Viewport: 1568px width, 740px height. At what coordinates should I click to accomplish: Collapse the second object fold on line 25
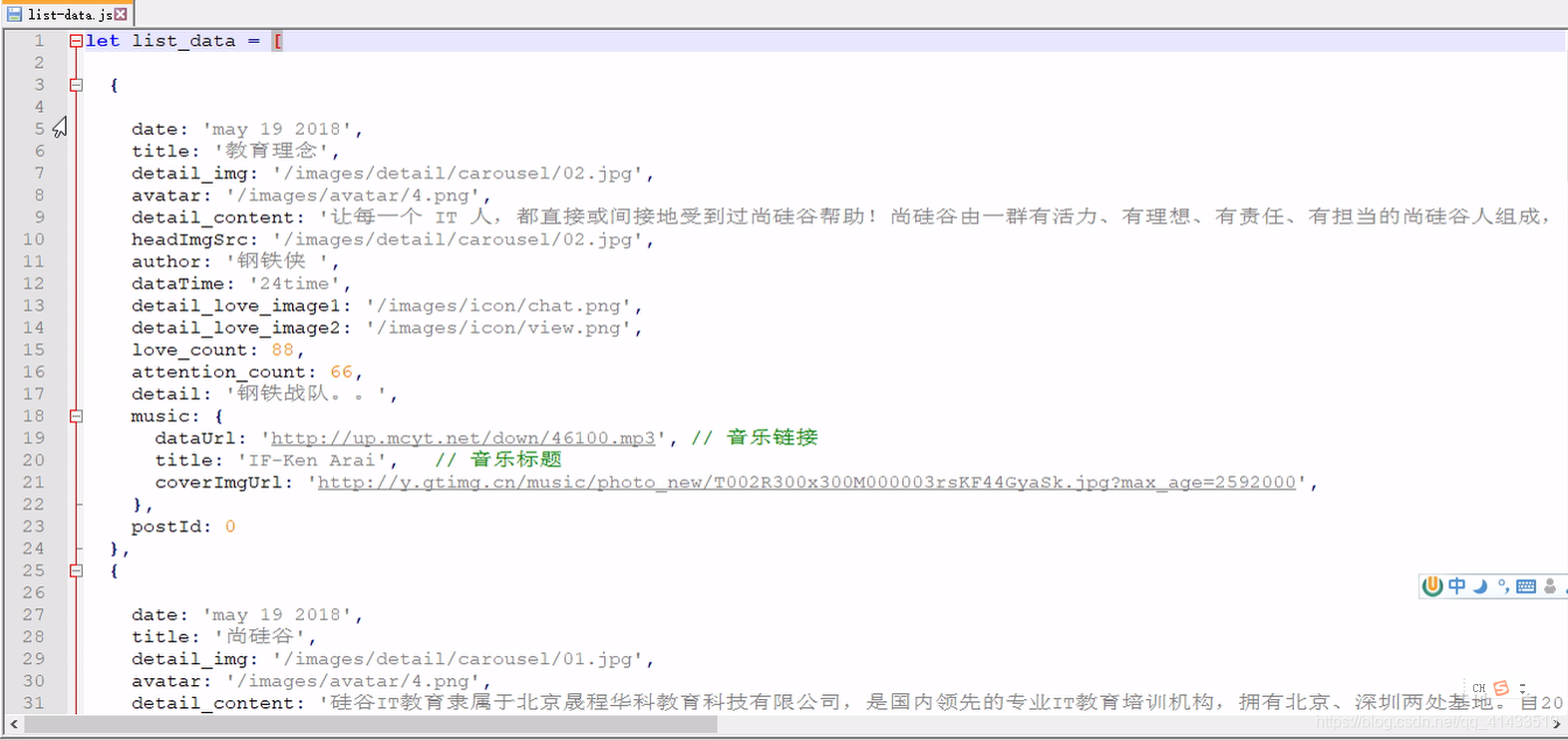tap(76, 570)
